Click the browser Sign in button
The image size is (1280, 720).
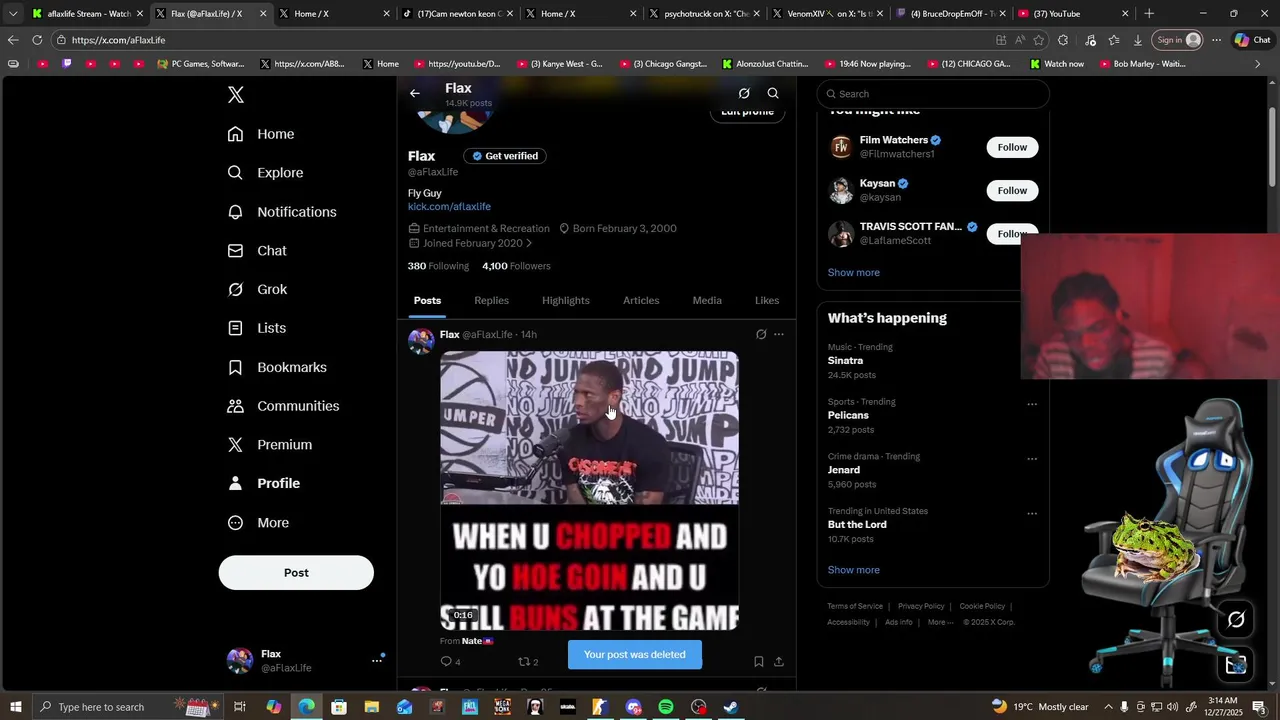pos(1178,40)
